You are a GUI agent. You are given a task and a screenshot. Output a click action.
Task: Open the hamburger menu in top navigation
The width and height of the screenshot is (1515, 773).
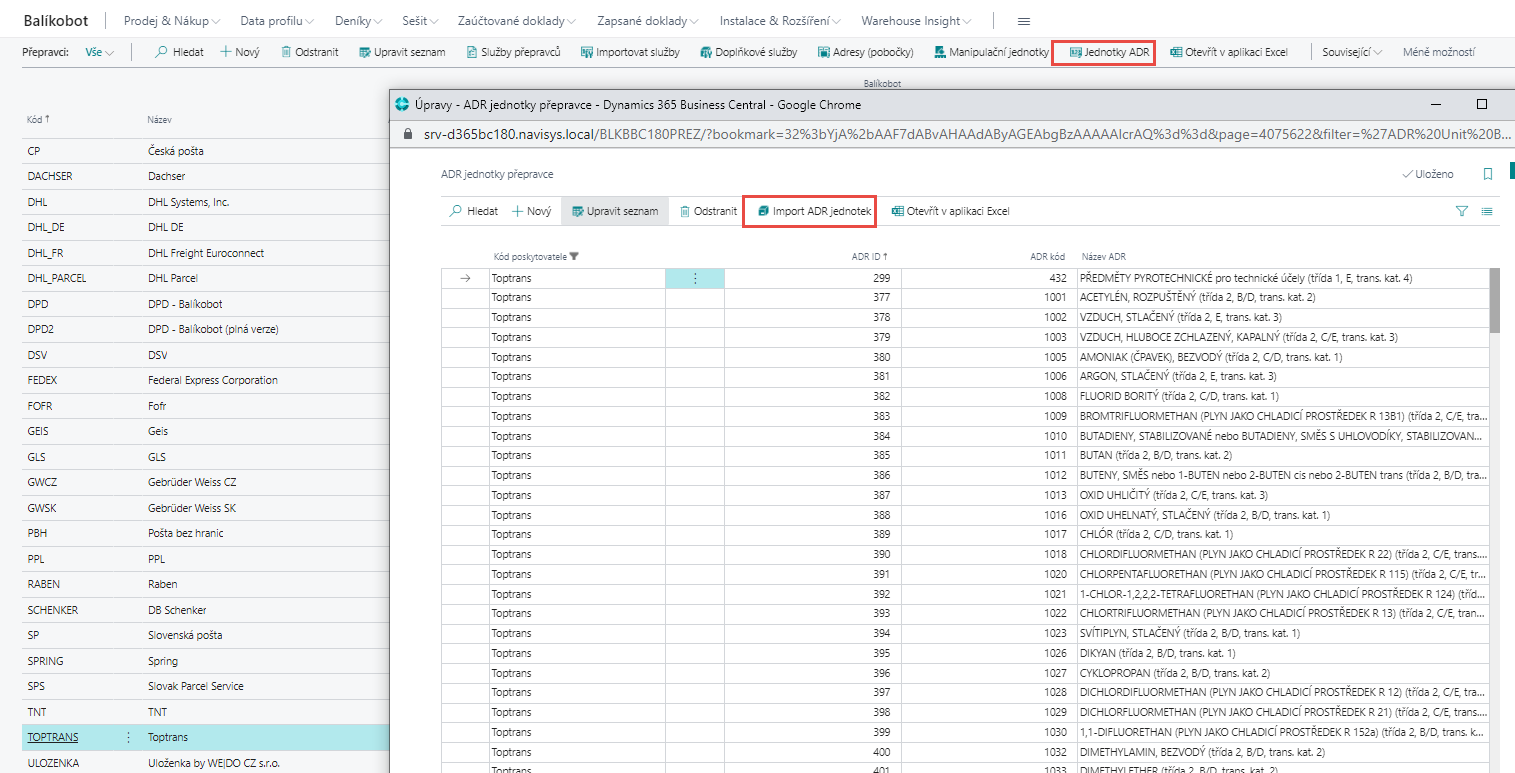click(1023, 21)
